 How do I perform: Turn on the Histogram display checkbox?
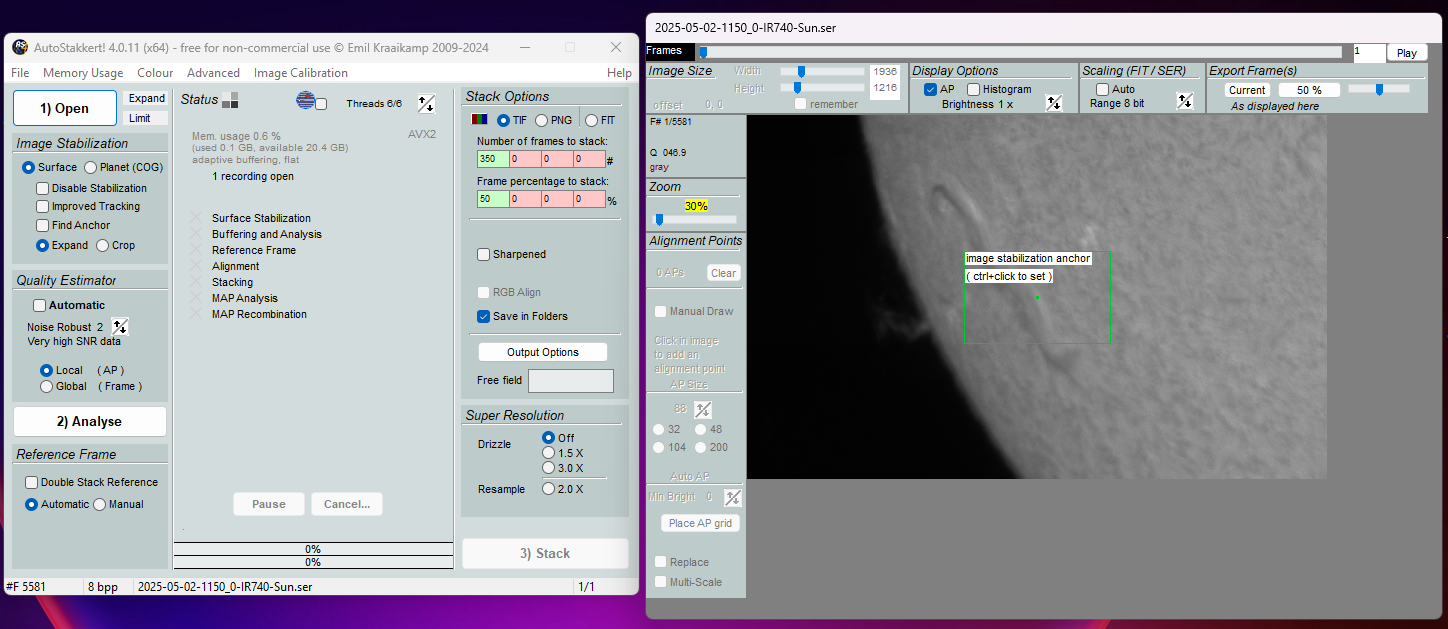(974, 90)
